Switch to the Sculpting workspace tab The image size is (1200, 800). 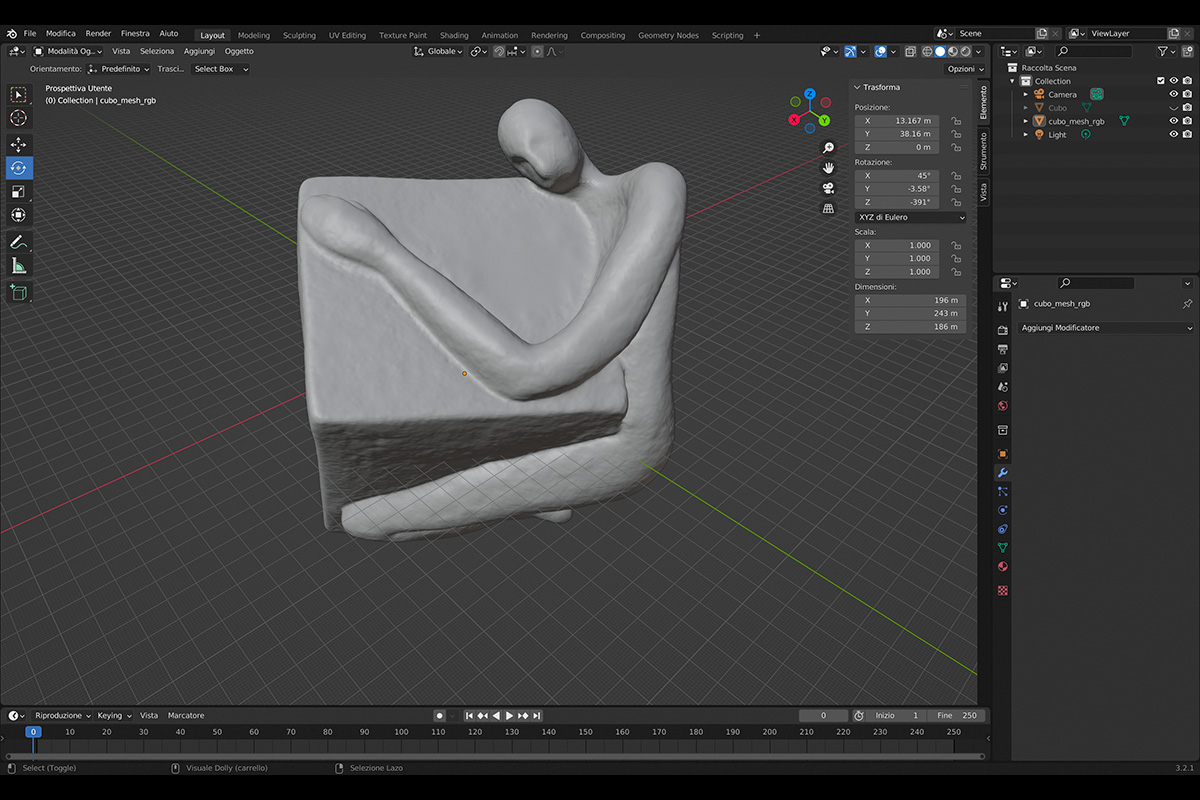pyautogui.click(x=299, y=35)
